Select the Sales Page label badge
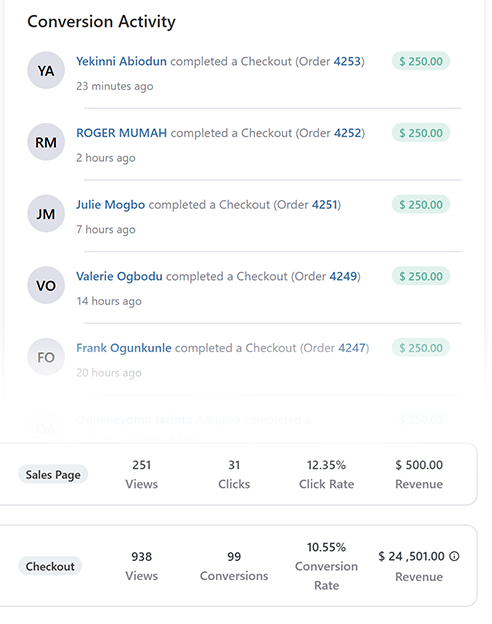The width and height of the screenshot is (492, 624). 53,474
